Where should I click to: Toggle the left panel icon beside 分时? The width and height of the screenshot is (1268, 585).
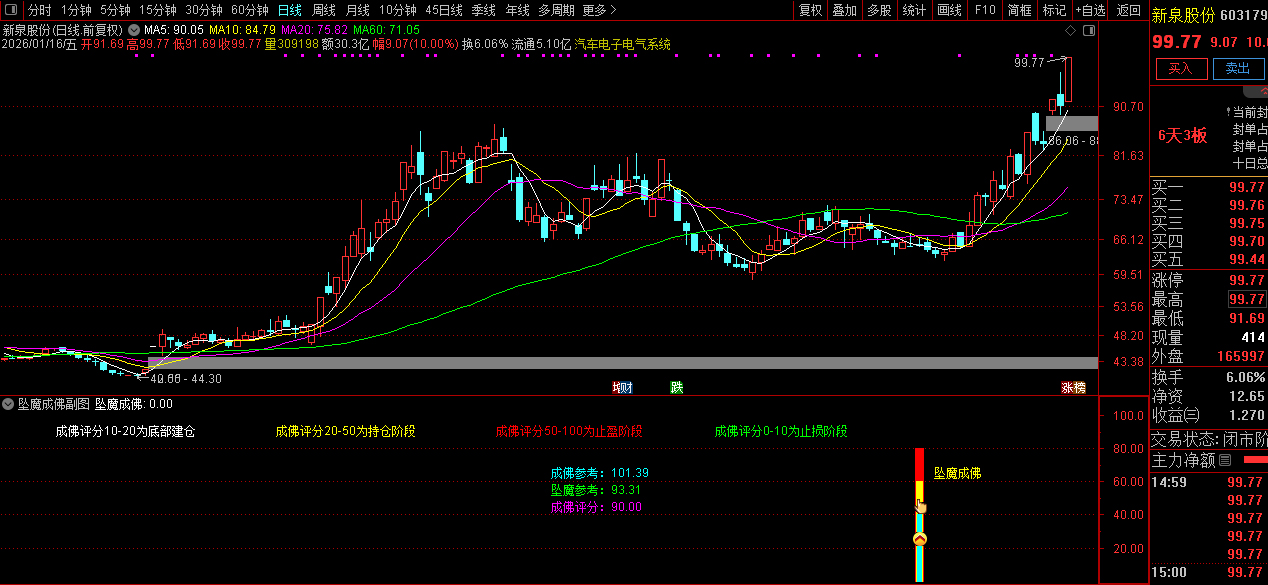[12, 10]
